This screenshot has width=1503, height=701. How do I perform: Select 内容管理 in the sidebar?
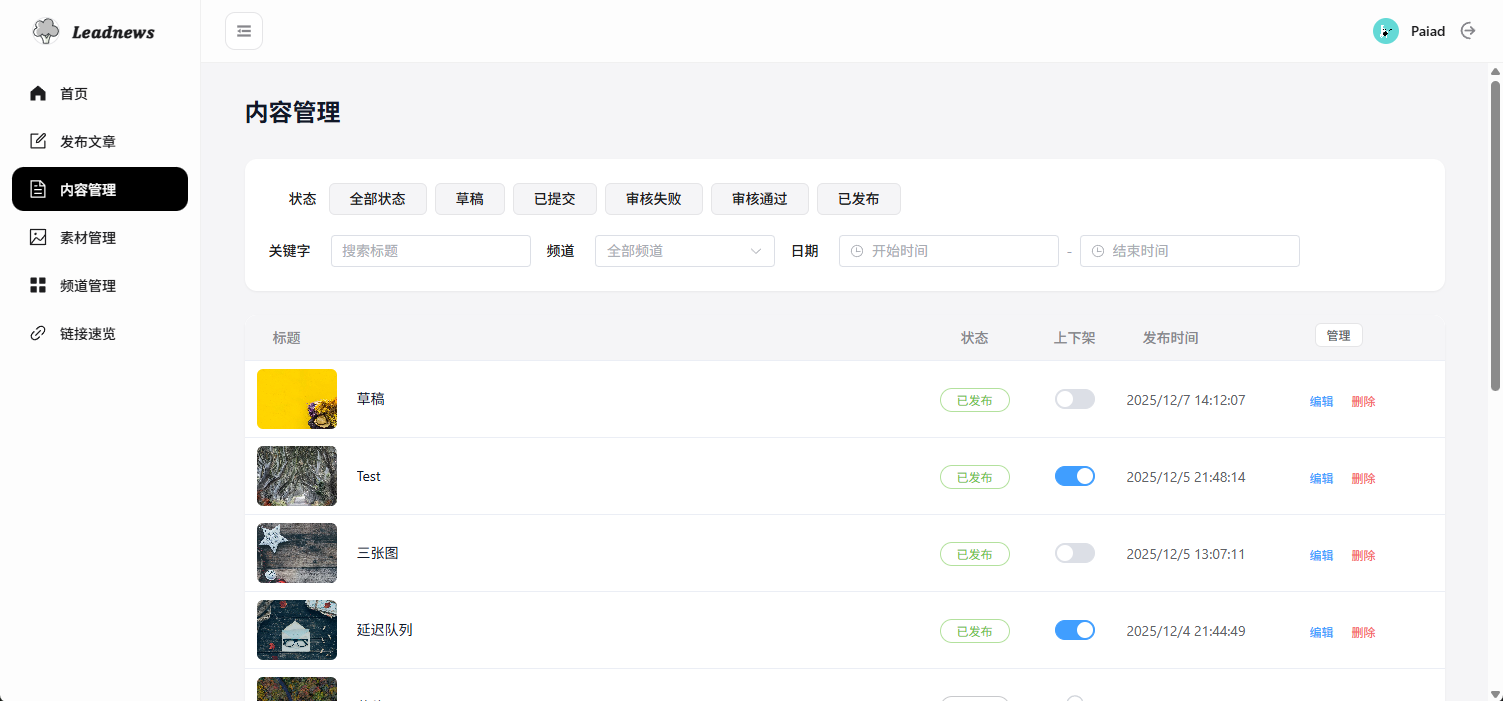100,189
